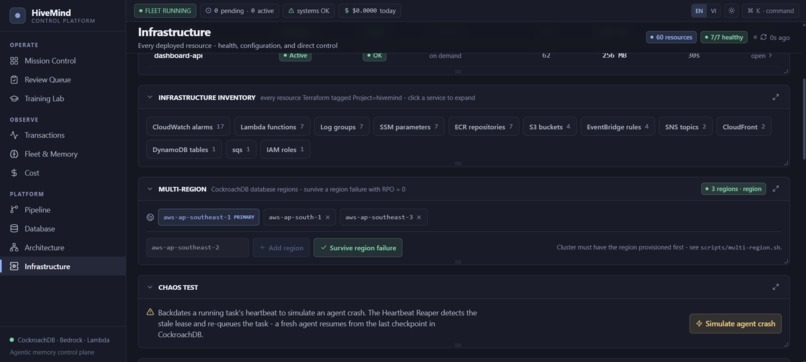Image resolution: width=806 pixels, height=362 pixels.
Task: Expand Log groups service chip
Action: (342, 126)
